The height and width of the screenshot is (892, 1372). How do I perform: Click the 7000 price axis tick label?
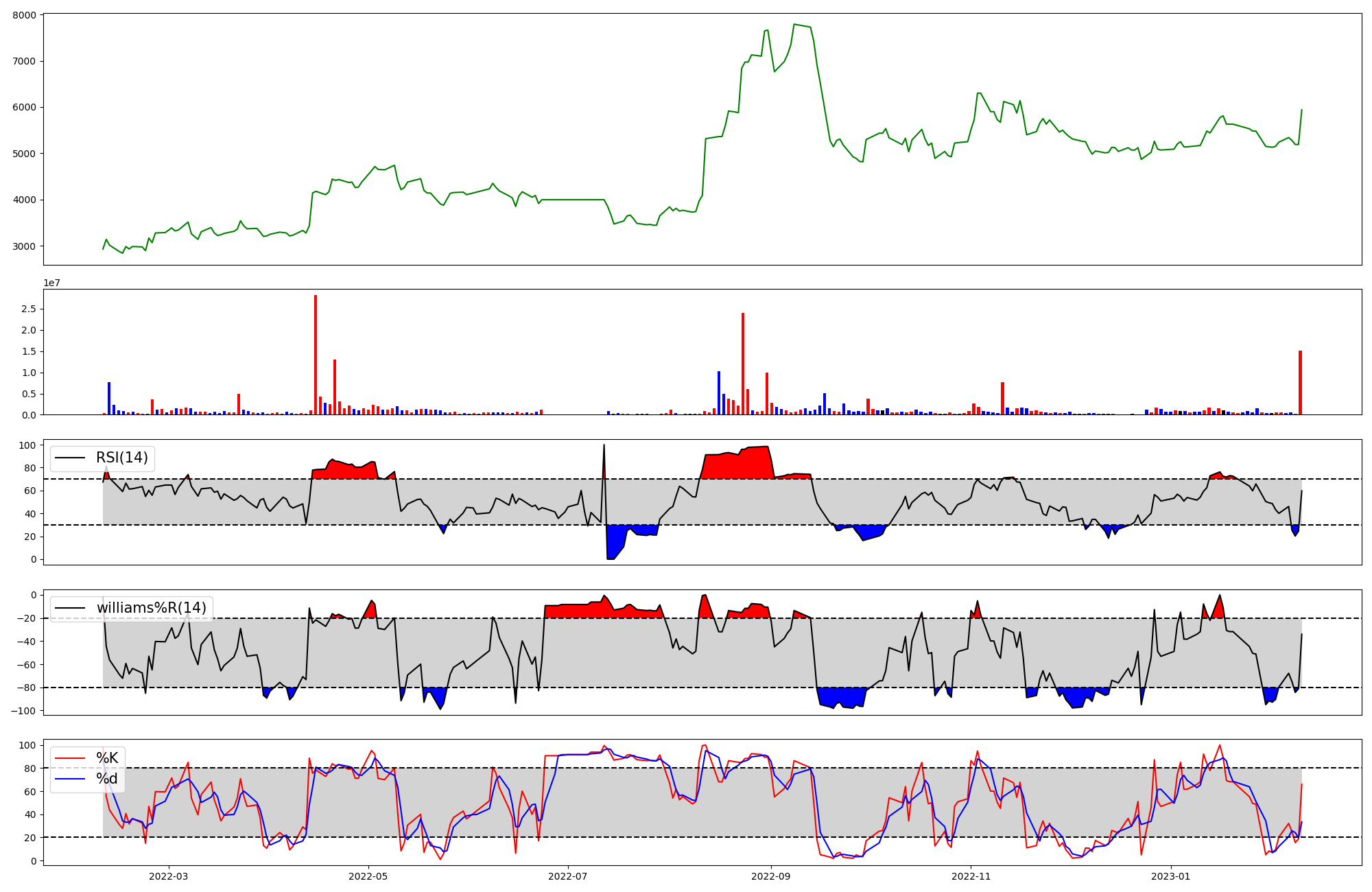pyautogui.click(x=24, y=61)
